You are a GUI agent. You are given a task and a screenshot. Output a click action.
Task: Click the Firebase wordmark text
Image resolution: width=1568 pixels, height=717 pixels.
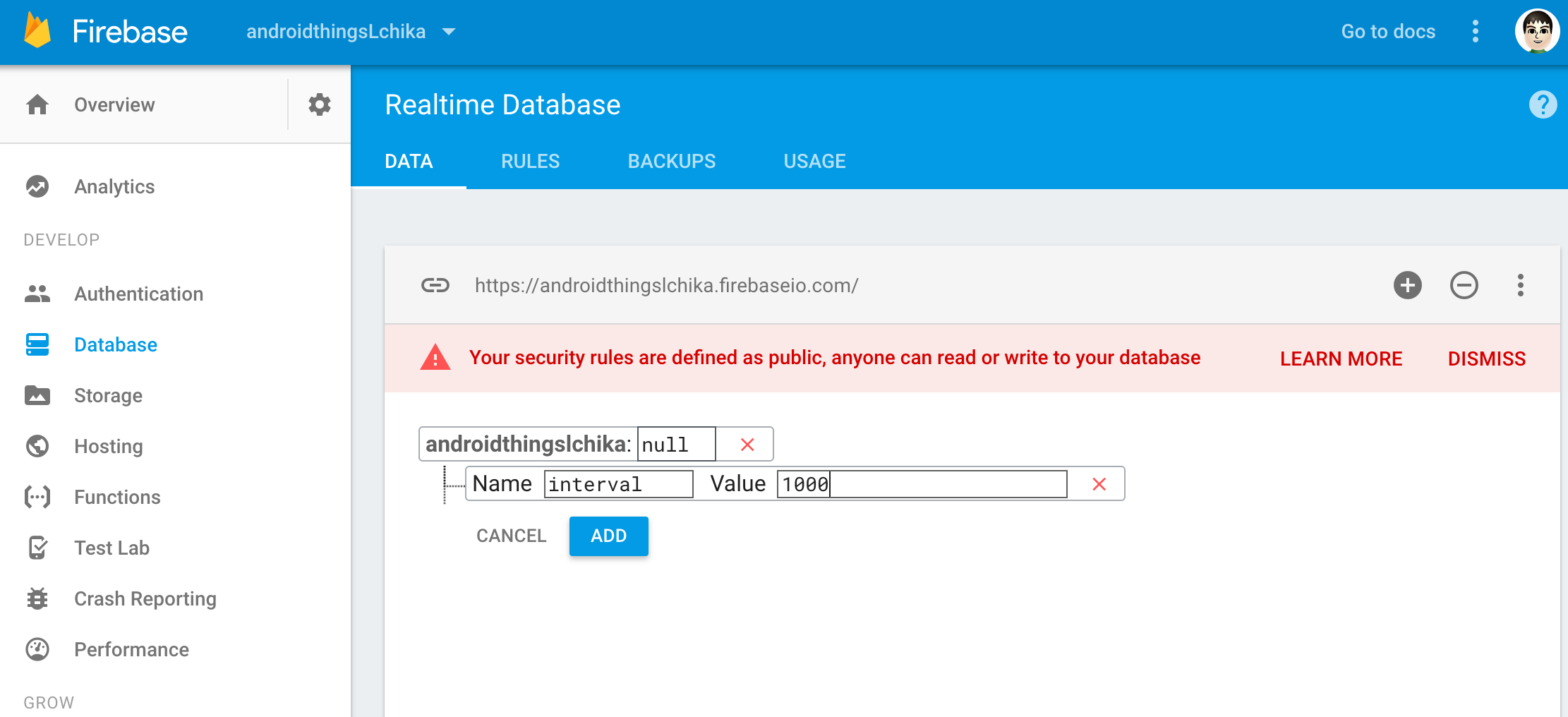130,32
